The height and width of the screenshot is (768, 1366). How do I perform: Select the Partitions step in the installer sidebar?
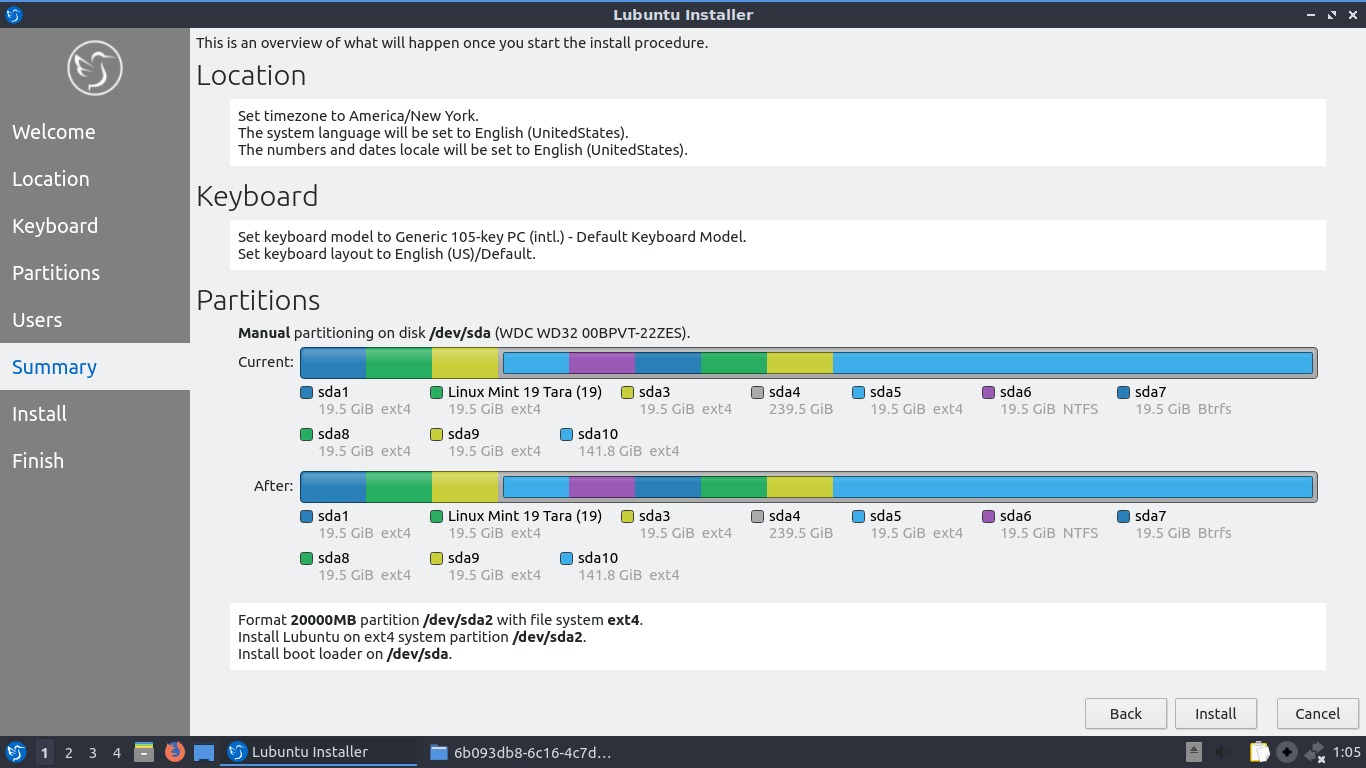click(x=55, y=273)
